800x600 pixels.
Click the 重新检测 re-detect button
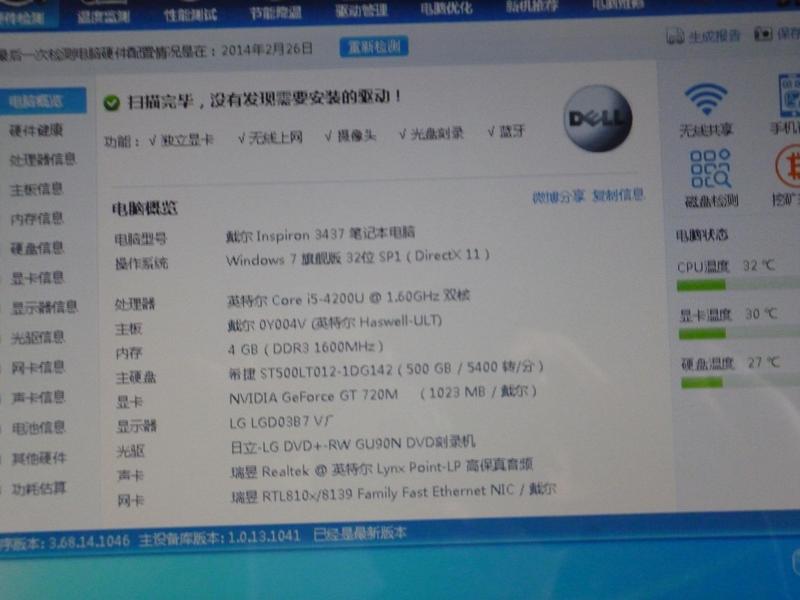click(373, 48)
